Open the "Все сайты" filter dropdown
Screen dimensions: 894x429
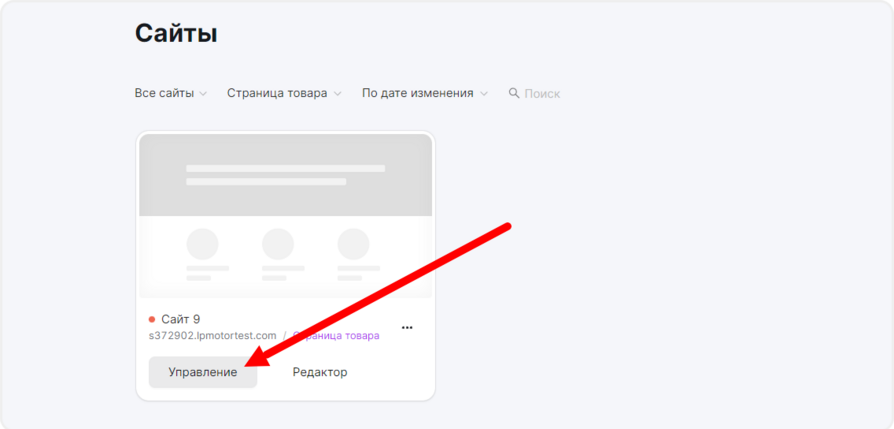[x=164, y=93]
